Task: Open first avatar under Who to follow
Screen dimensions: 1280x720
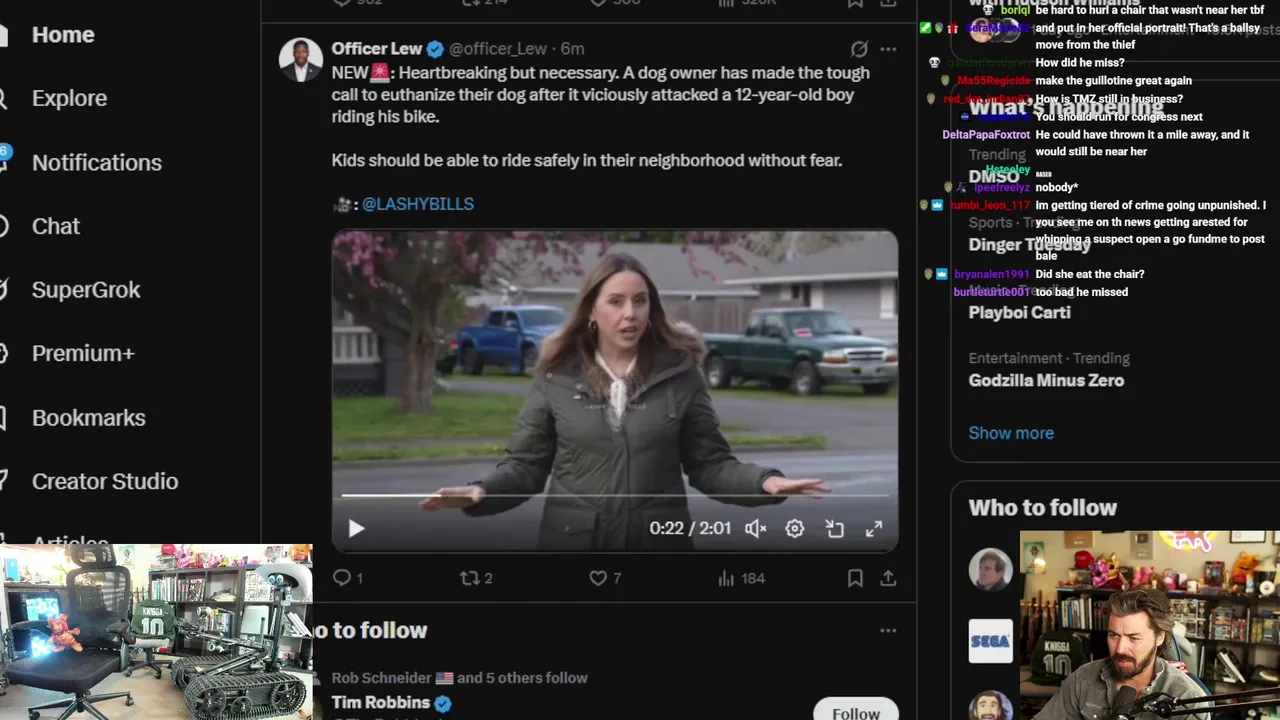Action: (990, 569)
